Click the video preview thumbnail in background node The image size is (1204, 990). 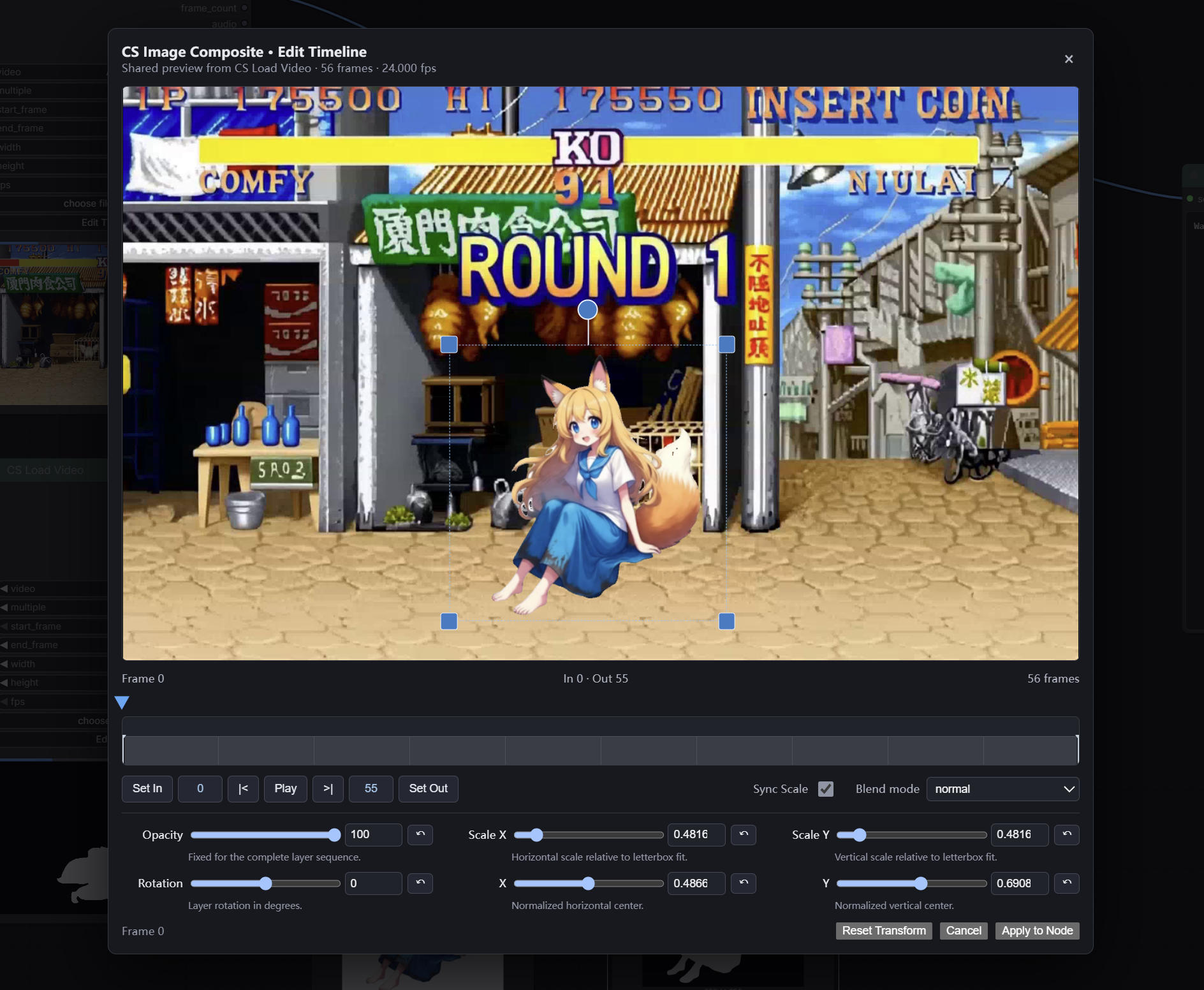point(54,323)
